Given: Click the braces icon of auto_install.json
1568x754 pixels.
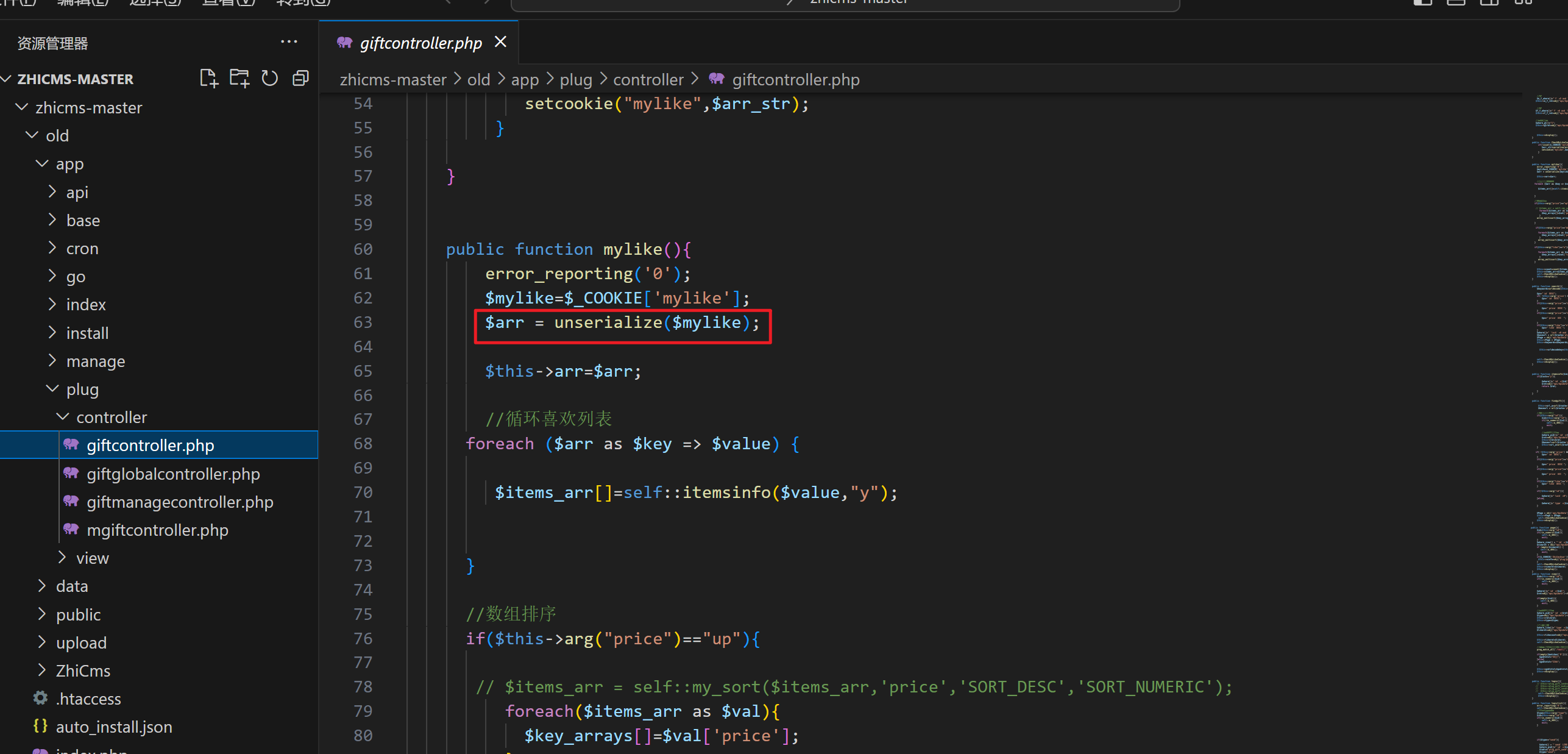Looking at the screenshot, I should [40, 726].
